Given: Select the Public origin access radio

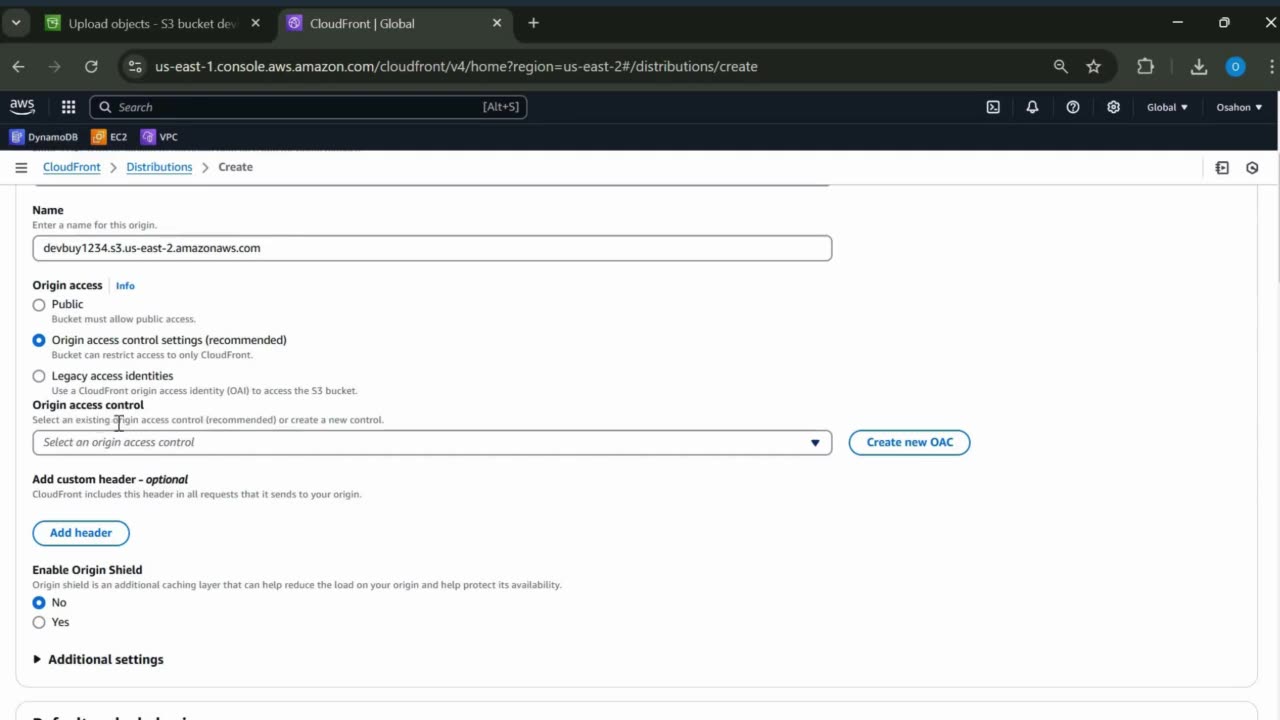Looking at the screenshot, I should [x=39, y=305].
